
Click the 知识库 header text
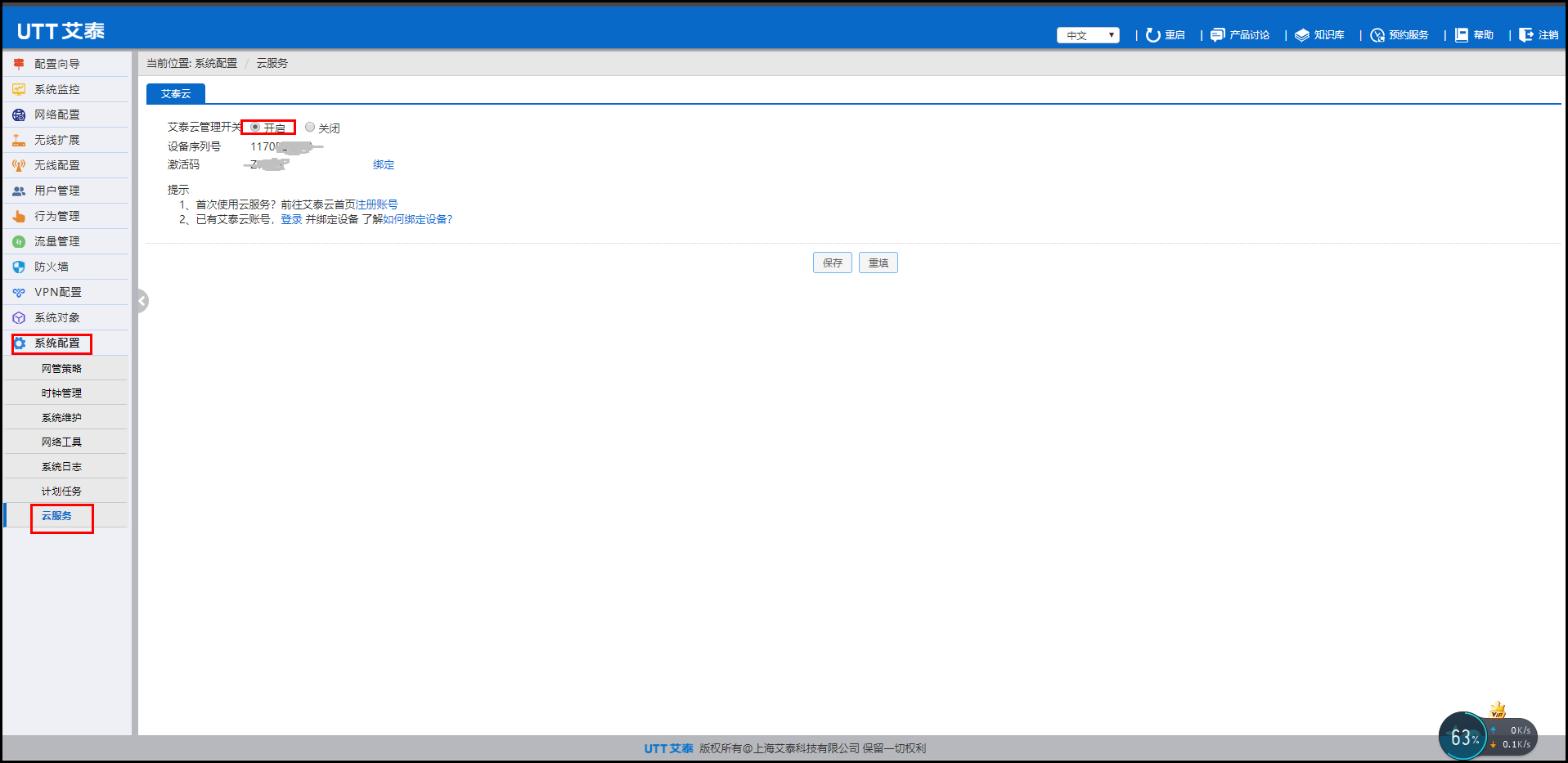[1329, 35]
